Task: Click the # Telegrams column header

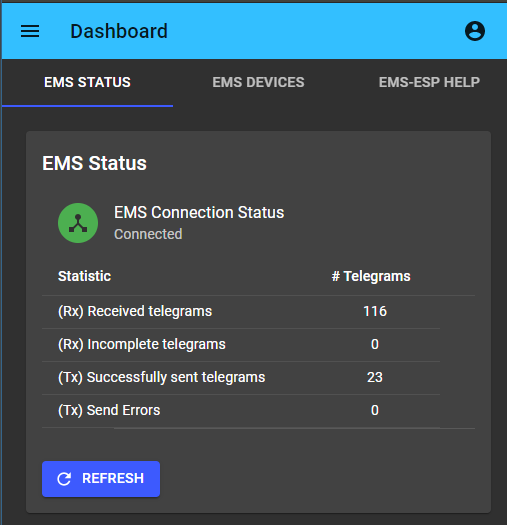Action: coord(371,276)
